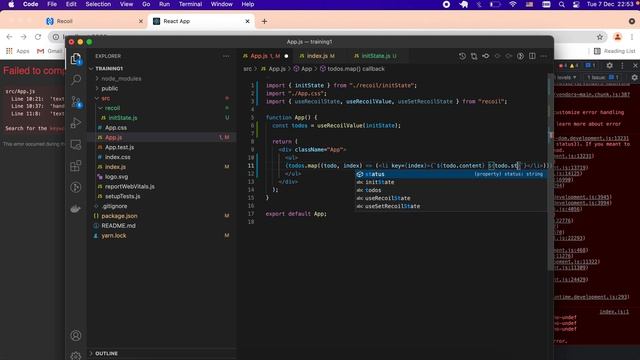The height and width of the screenshot is (360, 640).
Task: Open Accounts menu in activity bar
Action: click(x=76, y=336)
